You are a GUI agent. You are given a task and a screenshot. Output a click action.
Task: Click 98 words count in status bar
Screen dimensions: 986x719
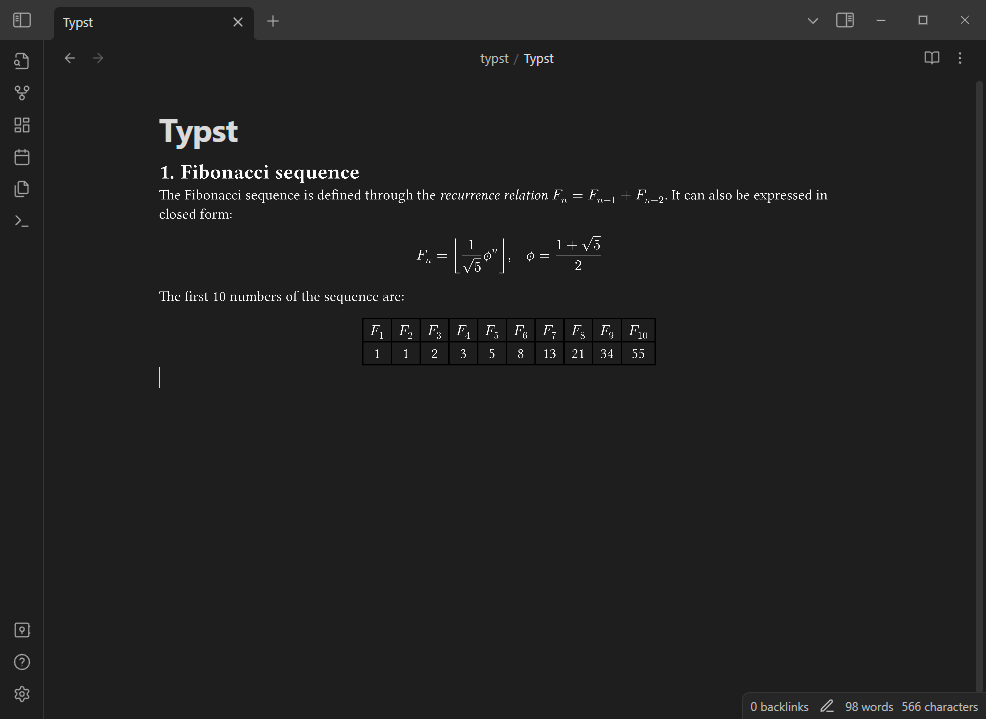[869, 707]
